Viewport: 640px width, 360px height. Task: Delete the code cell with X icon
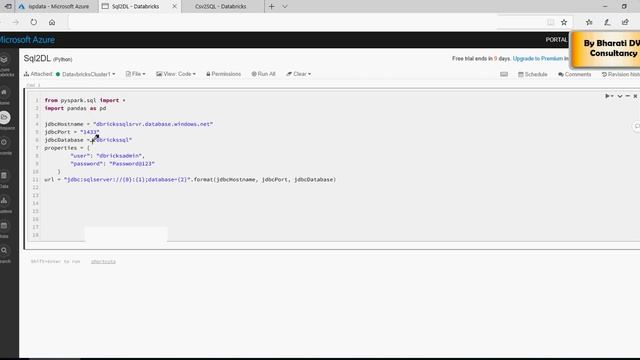click(635, 96)
